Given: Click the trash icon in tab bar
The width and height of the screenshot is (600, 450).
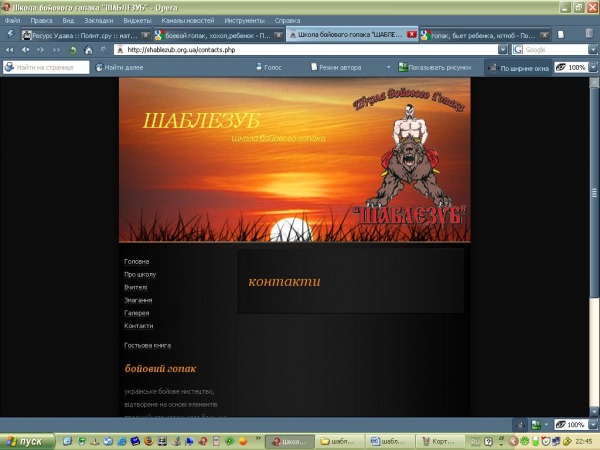Looking at the screenshot, I should (589, 34).
